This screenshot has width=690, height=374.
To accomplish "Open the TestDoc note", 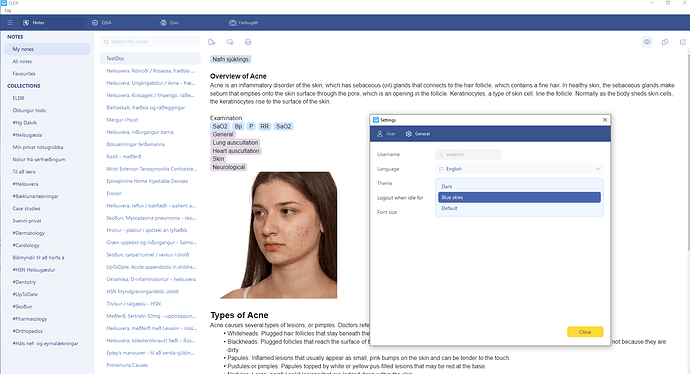I will [x=150, y=59].
